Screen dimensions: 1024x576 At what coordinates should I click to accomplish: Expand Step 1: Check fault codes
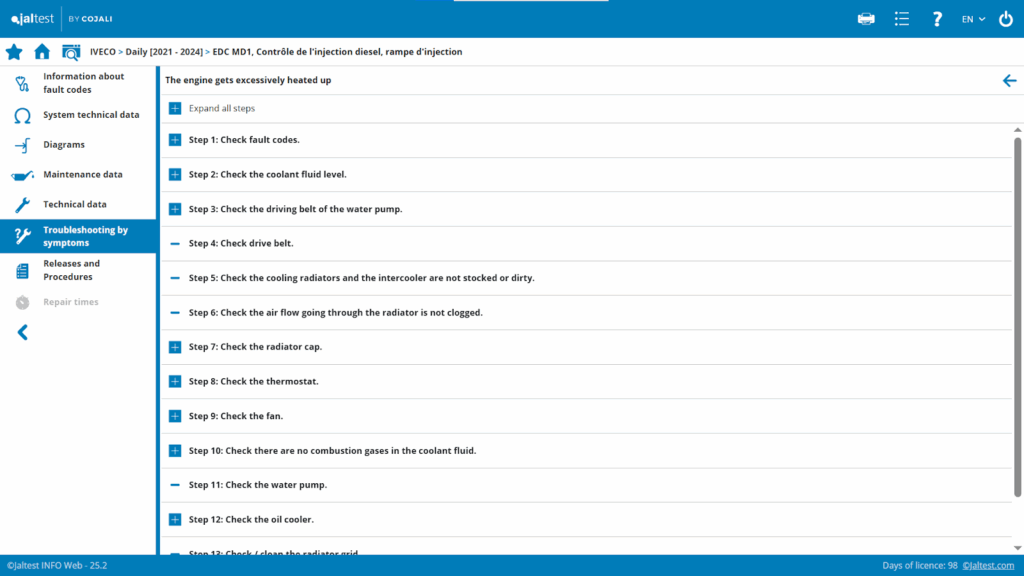pyautogui.click(x=175, y=140)
